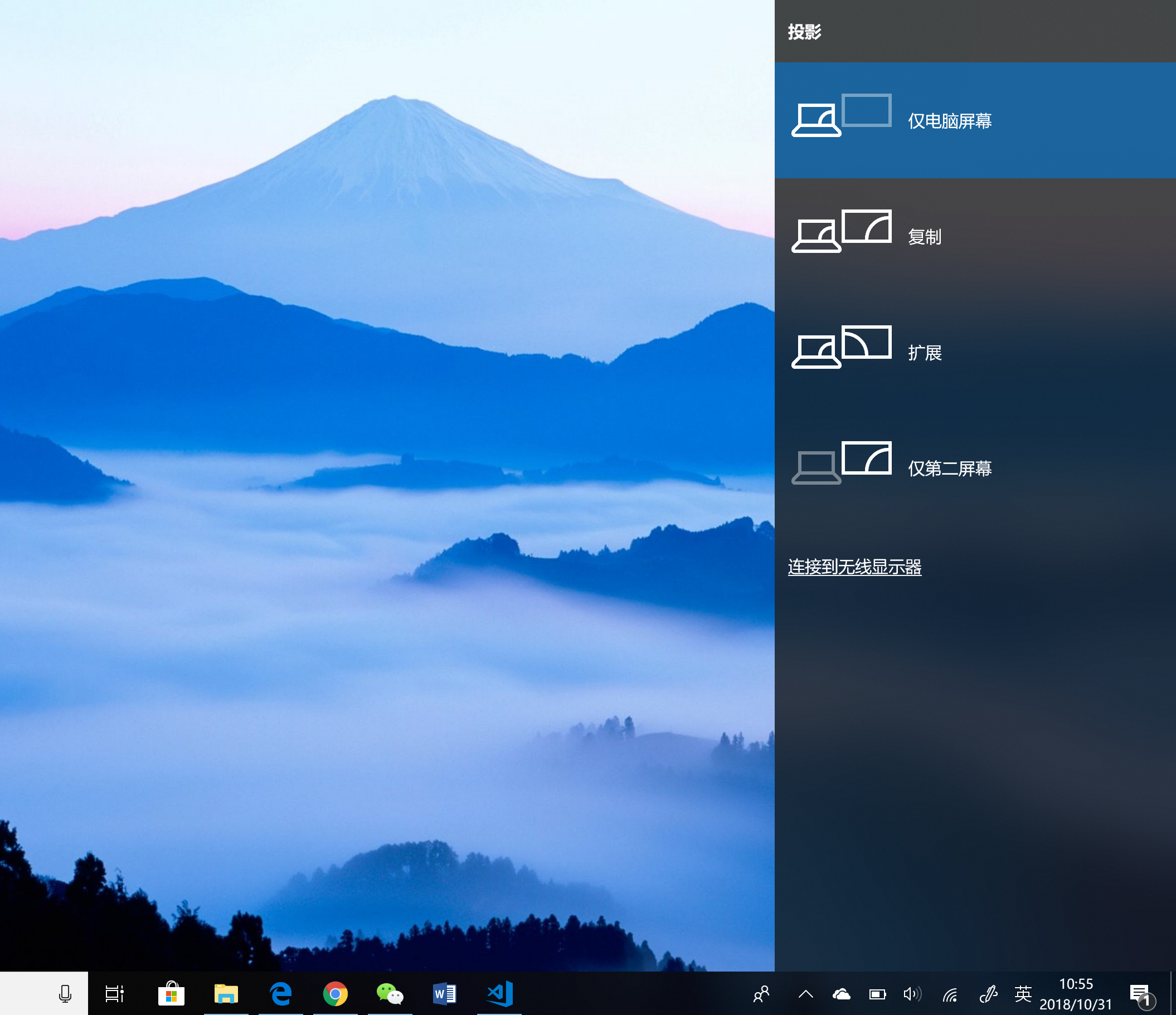The height and width of the screenshot is (1015, 1176).
Task: Select 仅第二屏幕 second screen only
Action: coord(975,468)
